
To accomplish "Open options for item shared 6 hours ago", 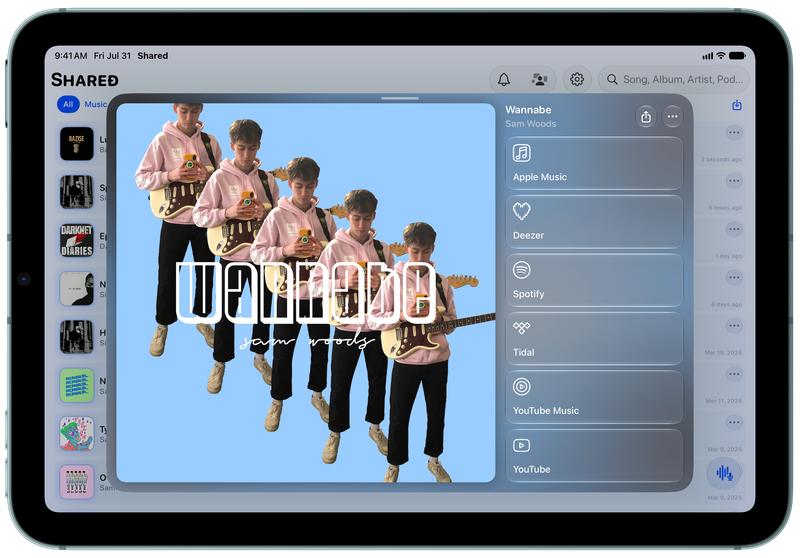I will 734,181.
